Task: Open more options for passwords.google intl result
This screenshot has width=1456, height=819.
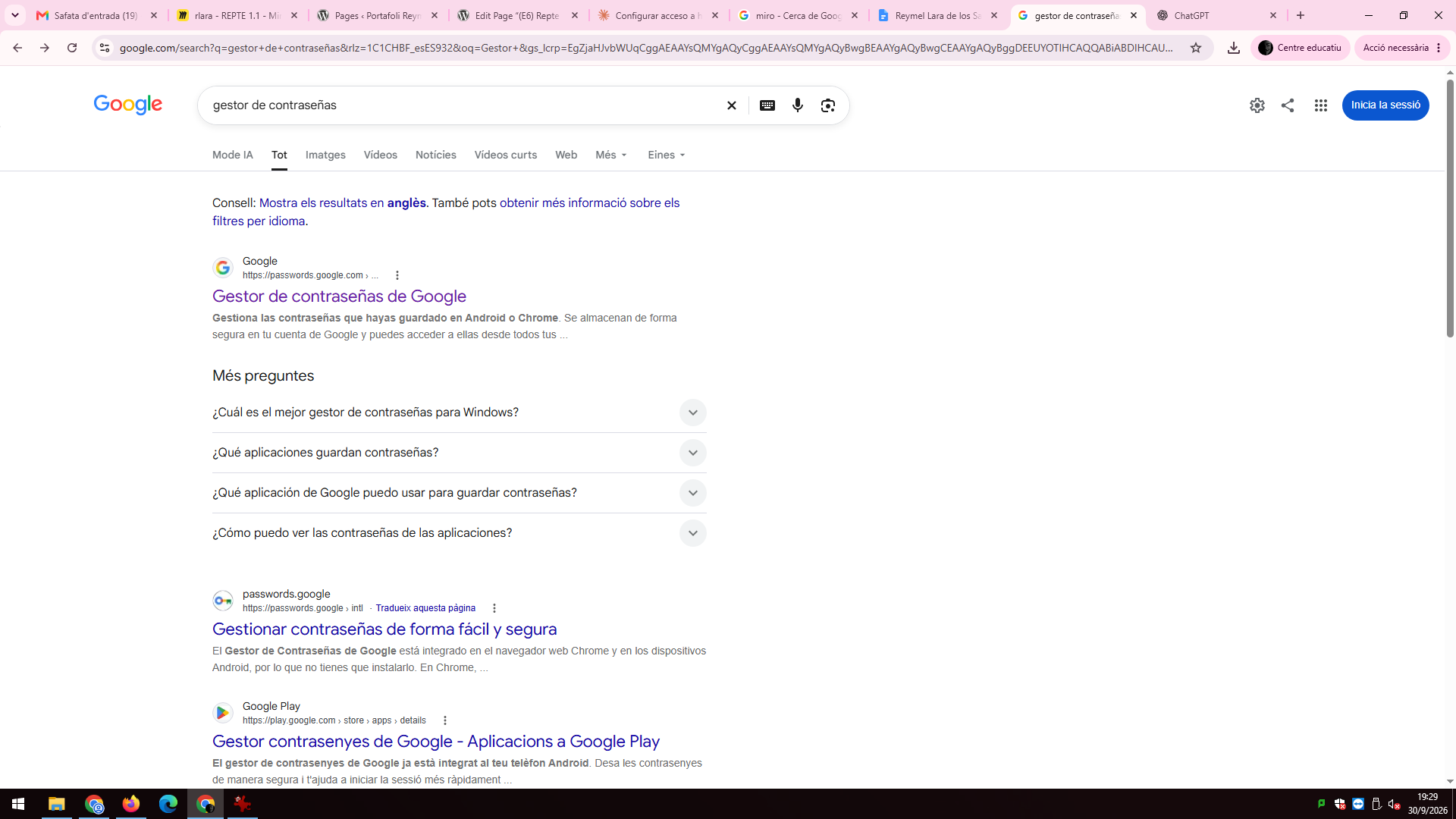Action: click(x=494, y=608)
